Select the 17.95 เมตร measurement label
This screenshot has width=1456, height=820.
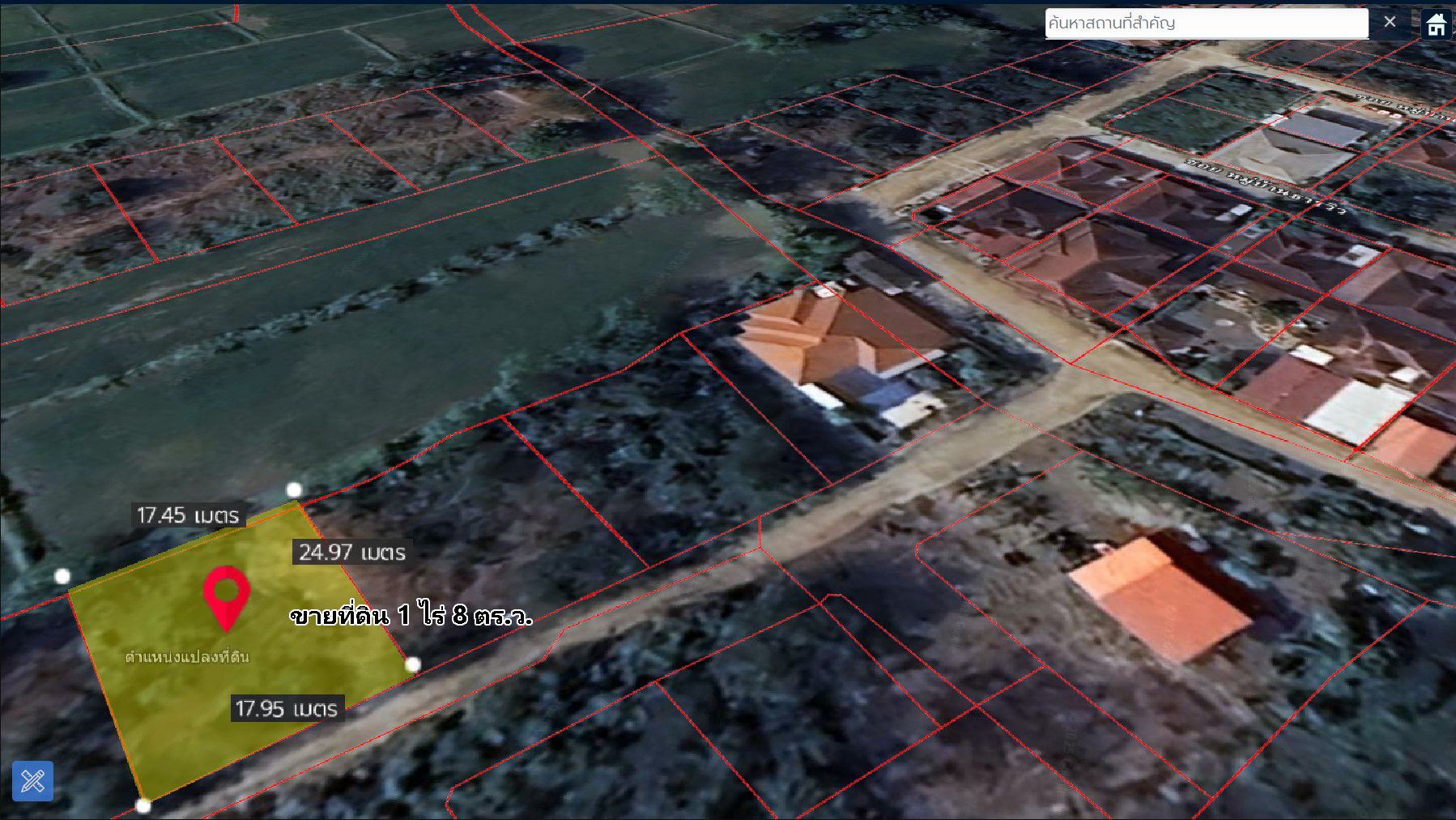pos(287,708)
